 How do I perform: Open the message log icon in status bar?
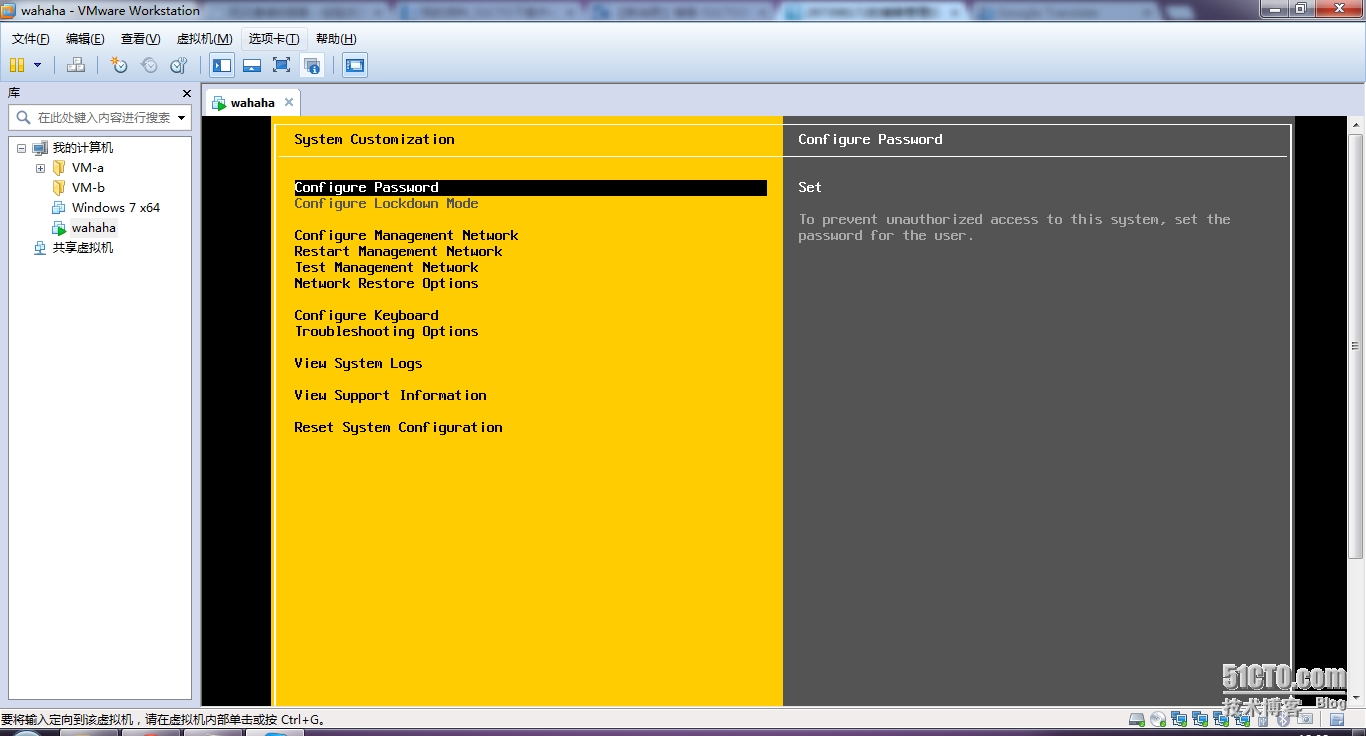(1336, 719)
